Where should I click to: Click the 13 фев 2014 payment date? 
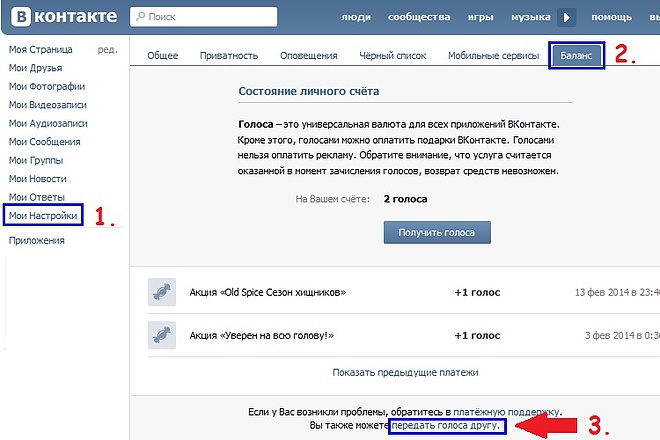[617, 292]
